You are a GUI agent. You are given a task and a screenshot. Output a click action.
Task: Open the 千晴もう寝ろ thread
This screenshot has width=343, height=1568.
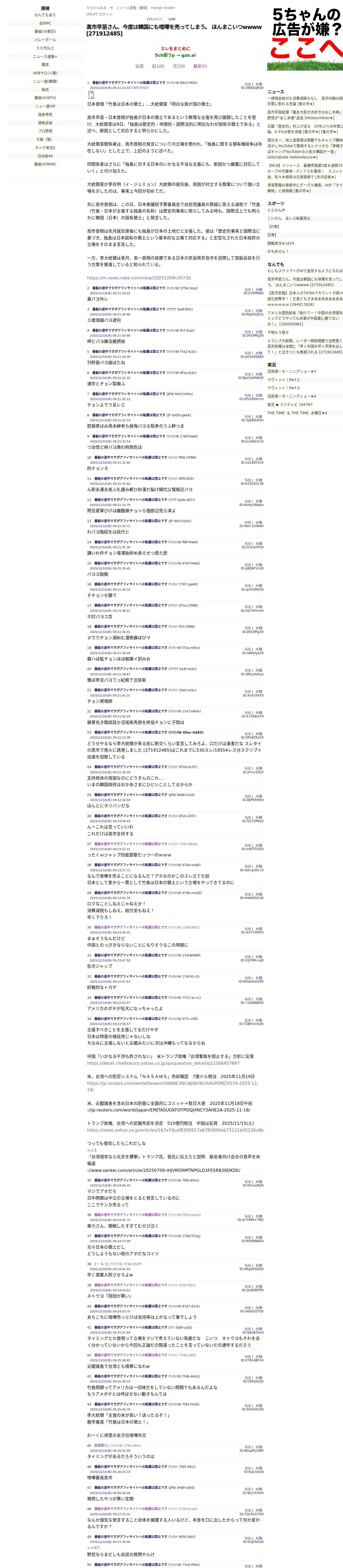pos(278,332)
